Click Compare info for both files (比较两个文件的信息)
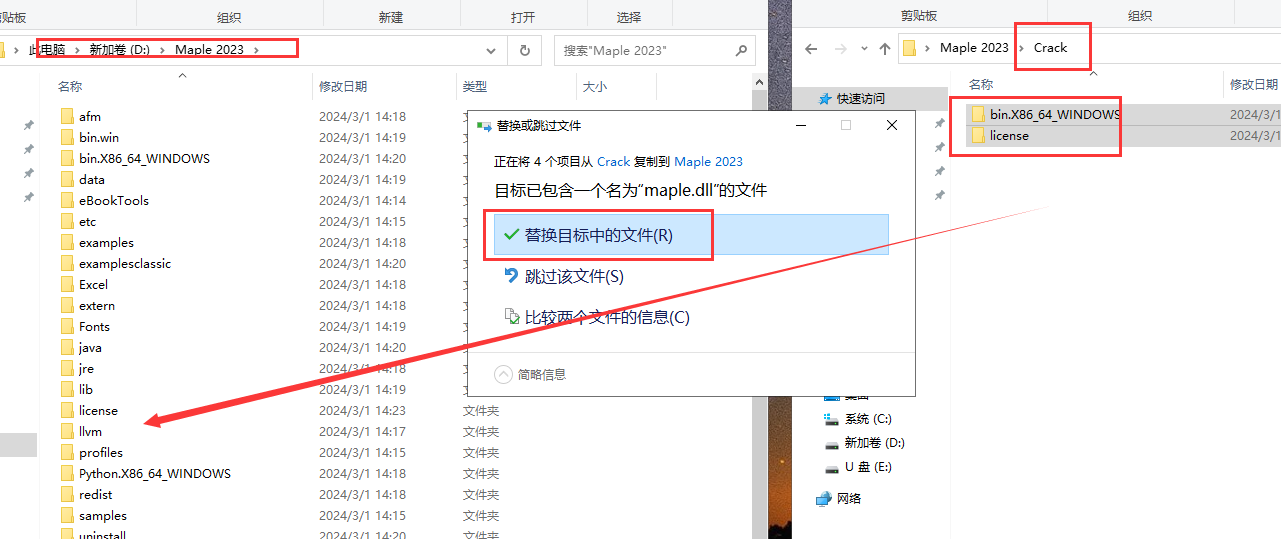 click(x=606, y=318)
